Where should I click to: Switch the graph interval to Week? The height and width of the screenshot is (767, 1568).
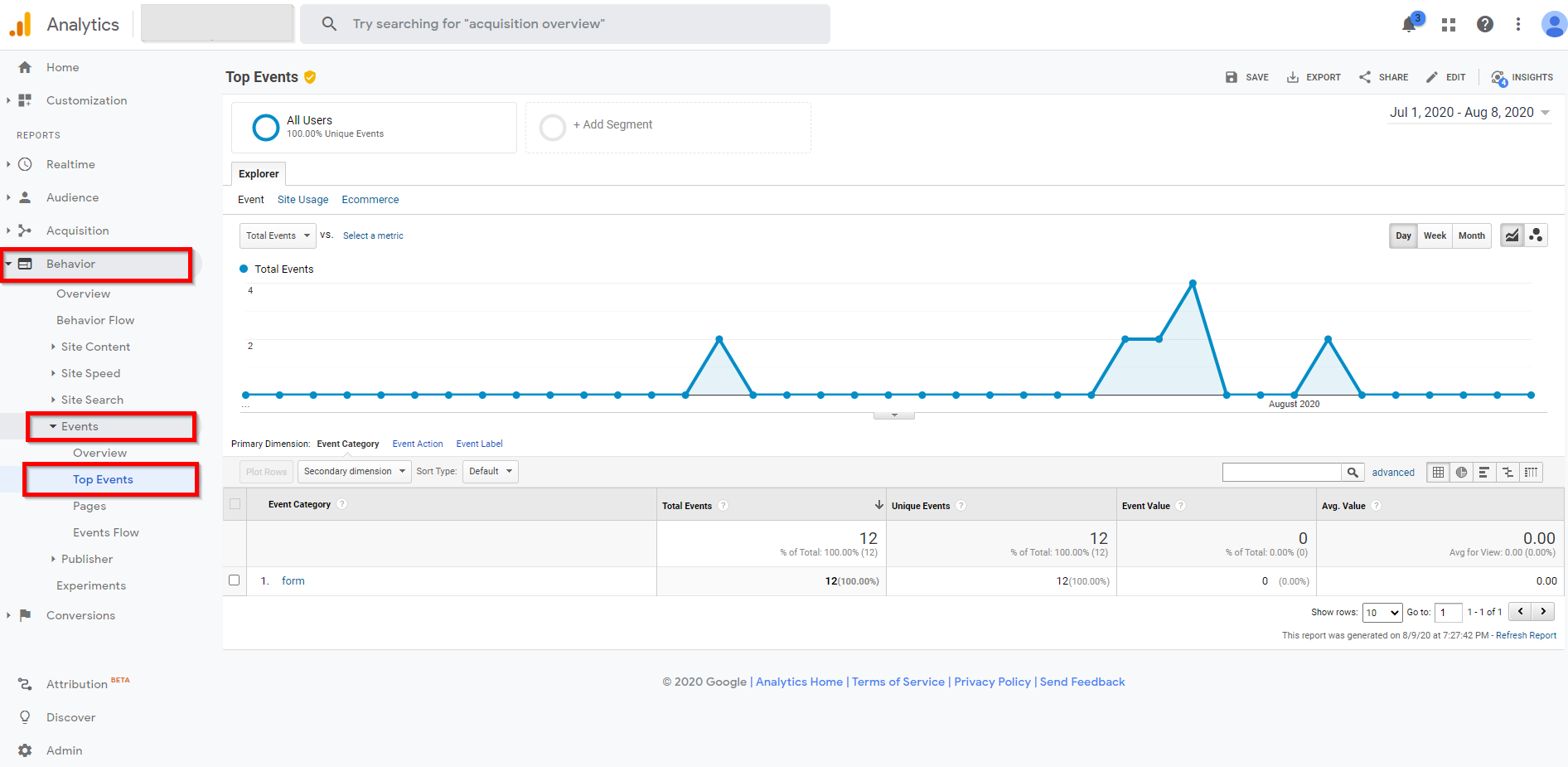click(1435, 235)
